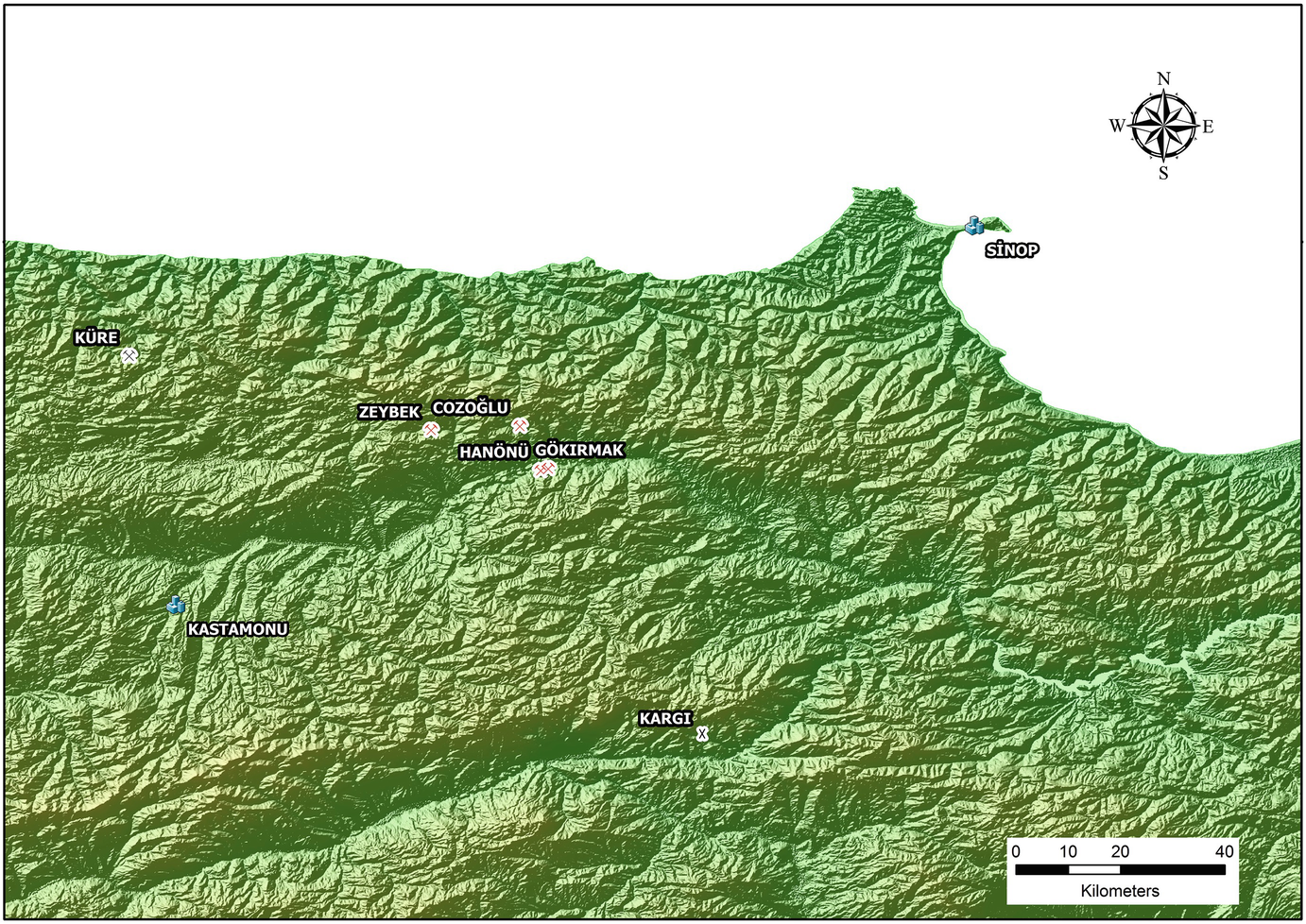Image resolution: width=1306 pixels, height=924 pixels.
Task: Click the black-and-white scale bar graphic
Action: tap(1120, 869)
